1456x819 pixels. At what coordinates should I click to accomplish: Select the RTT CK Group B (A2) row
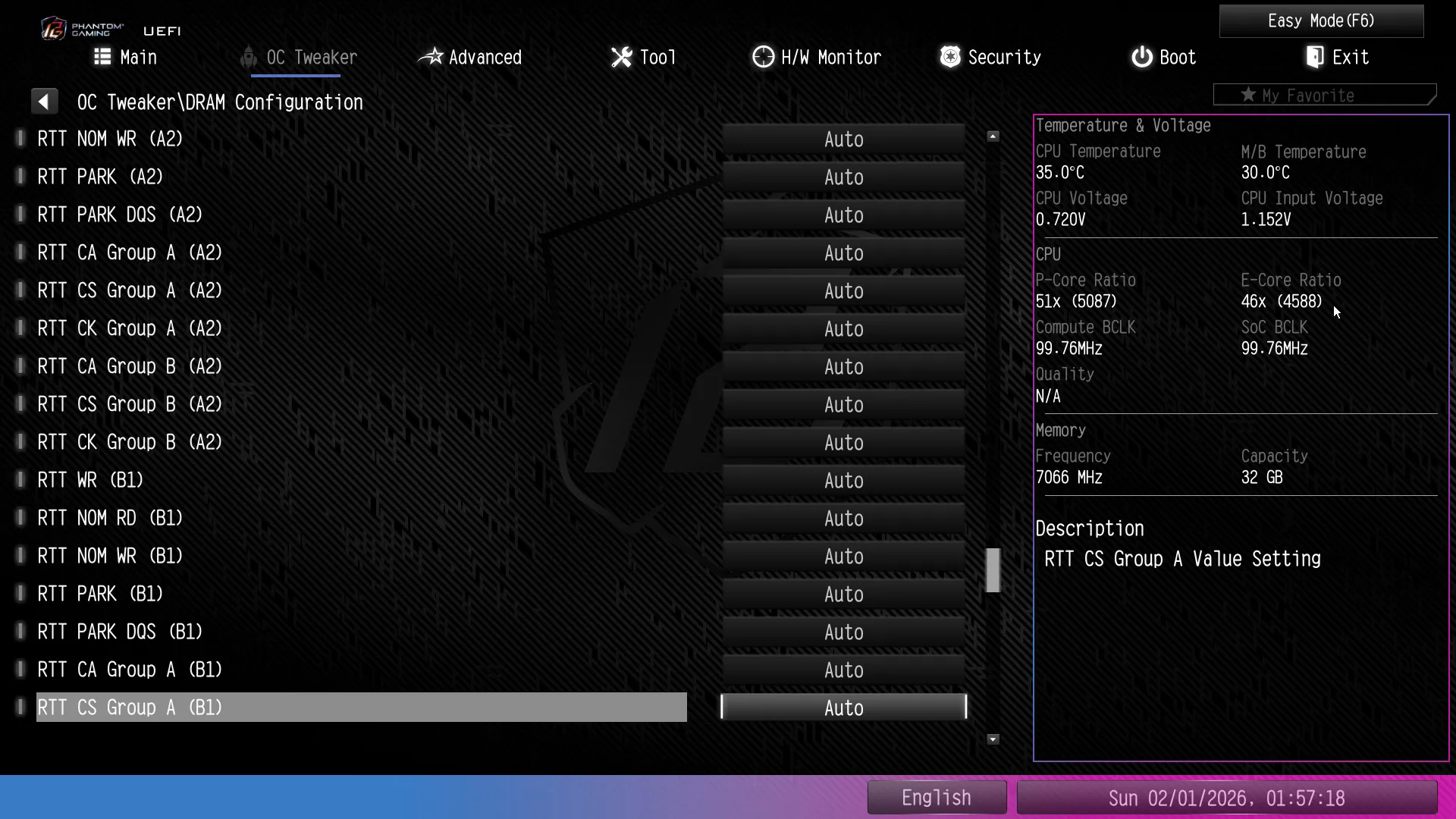(130, 442)
